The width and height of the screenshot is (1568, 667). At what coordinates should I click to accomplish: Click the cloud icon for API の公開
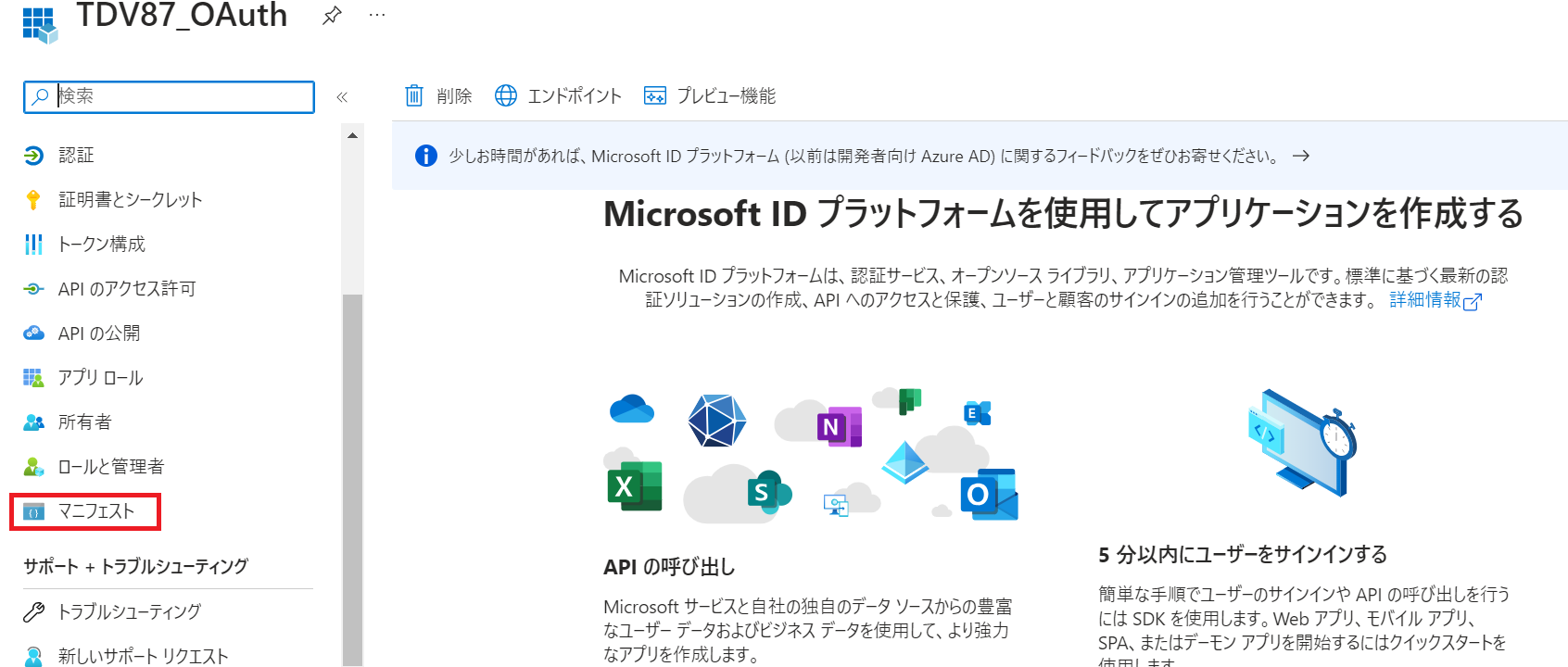click(x=33, y=333)
